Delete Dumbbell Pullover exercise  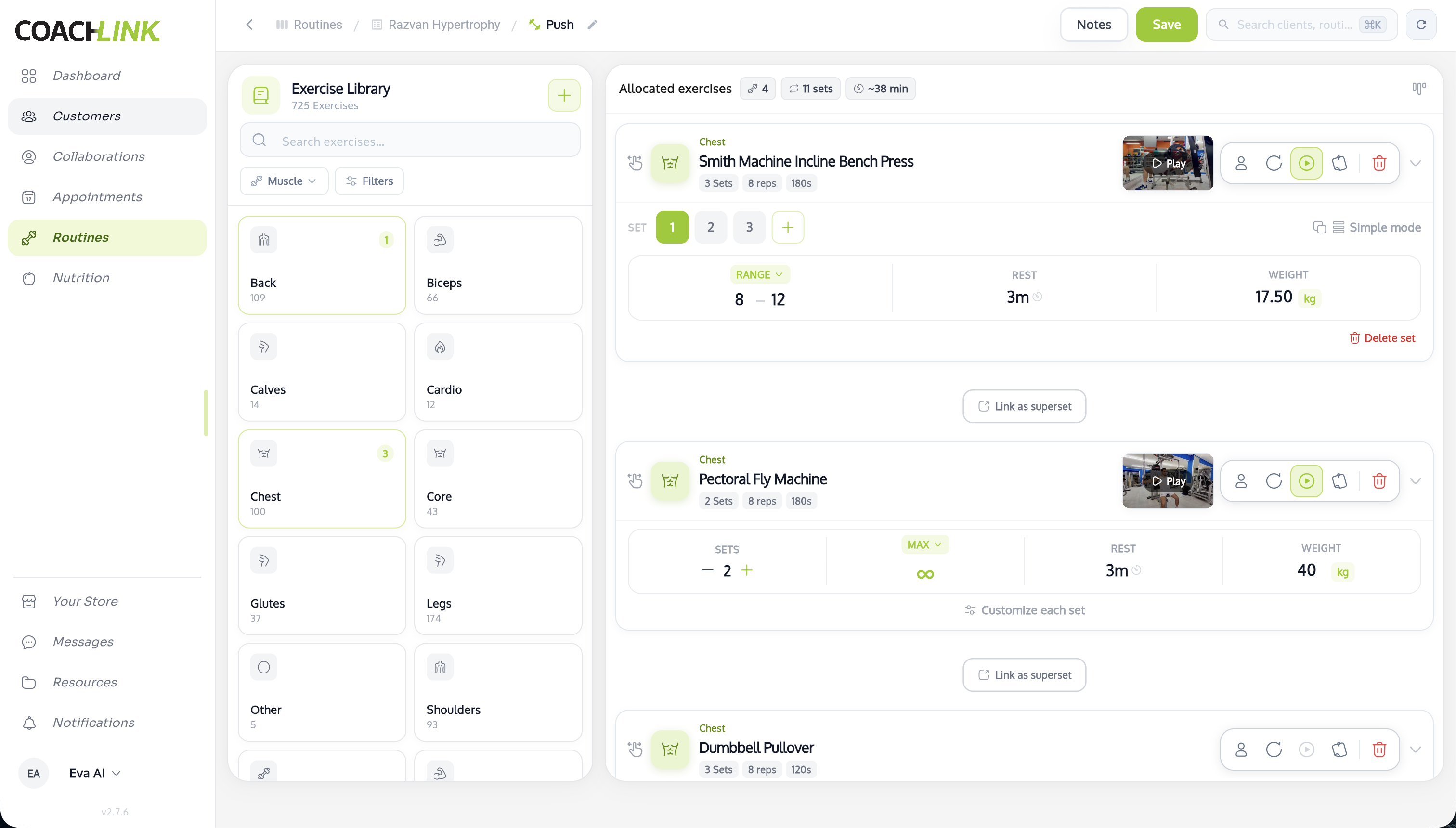click(1379, 750)
